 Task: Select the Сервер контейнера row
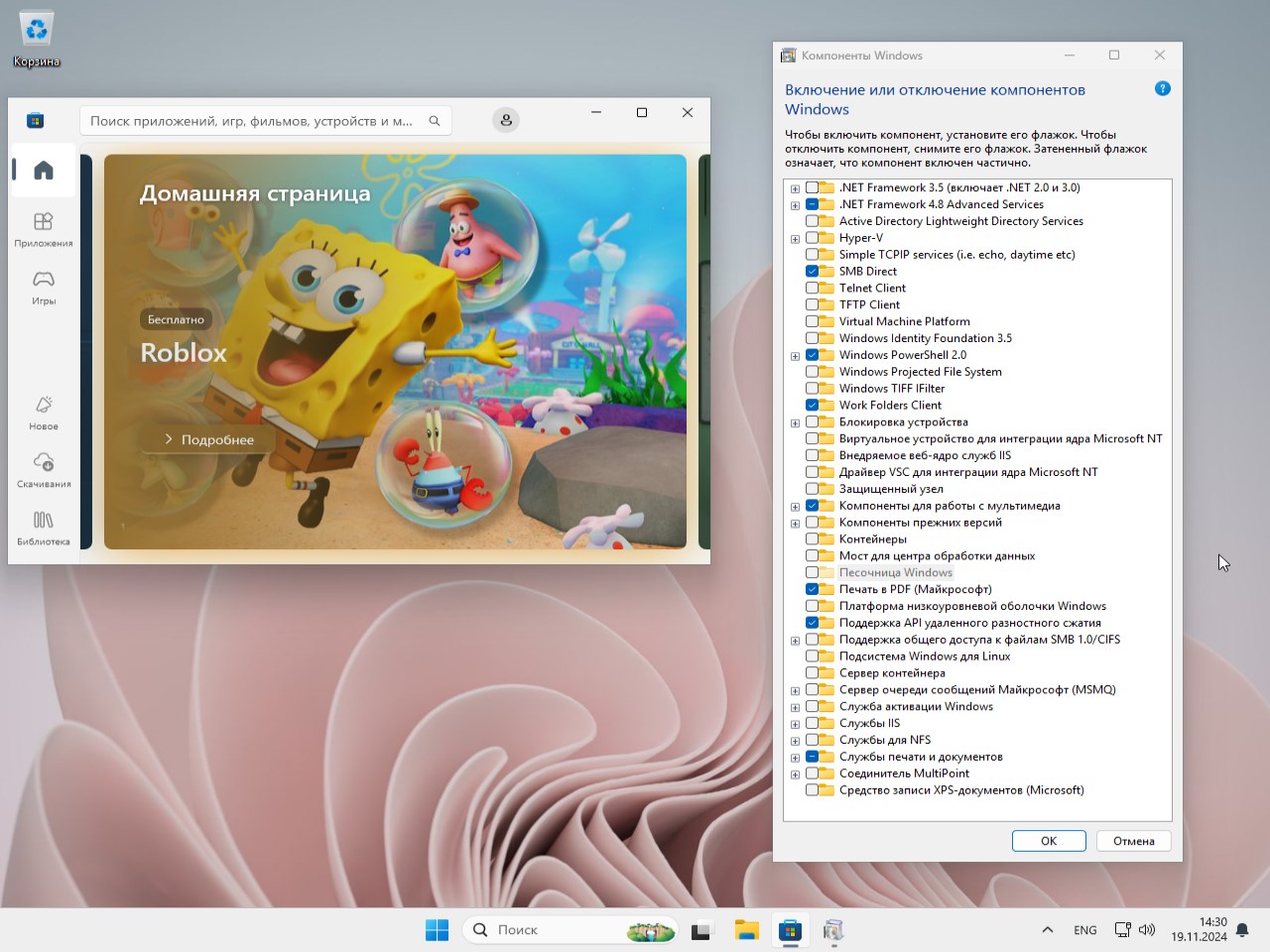pyautogui.click(x=892, y=672)
